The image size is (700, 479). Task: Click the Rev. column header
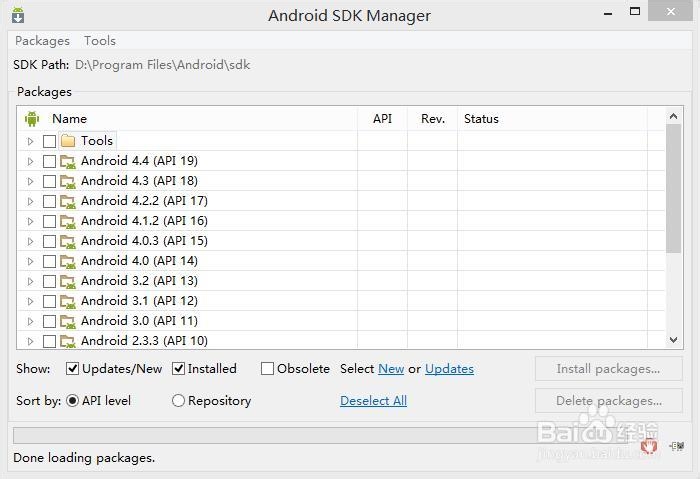tap(433, 119)
